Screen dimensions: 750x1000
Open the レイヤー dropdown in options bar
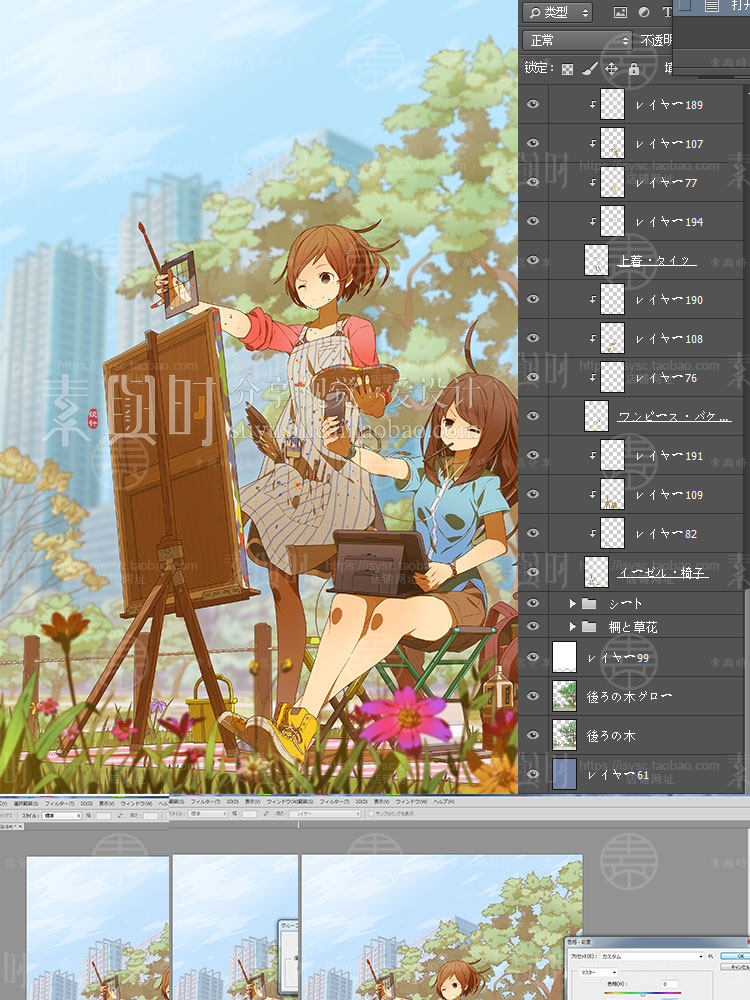325,814
